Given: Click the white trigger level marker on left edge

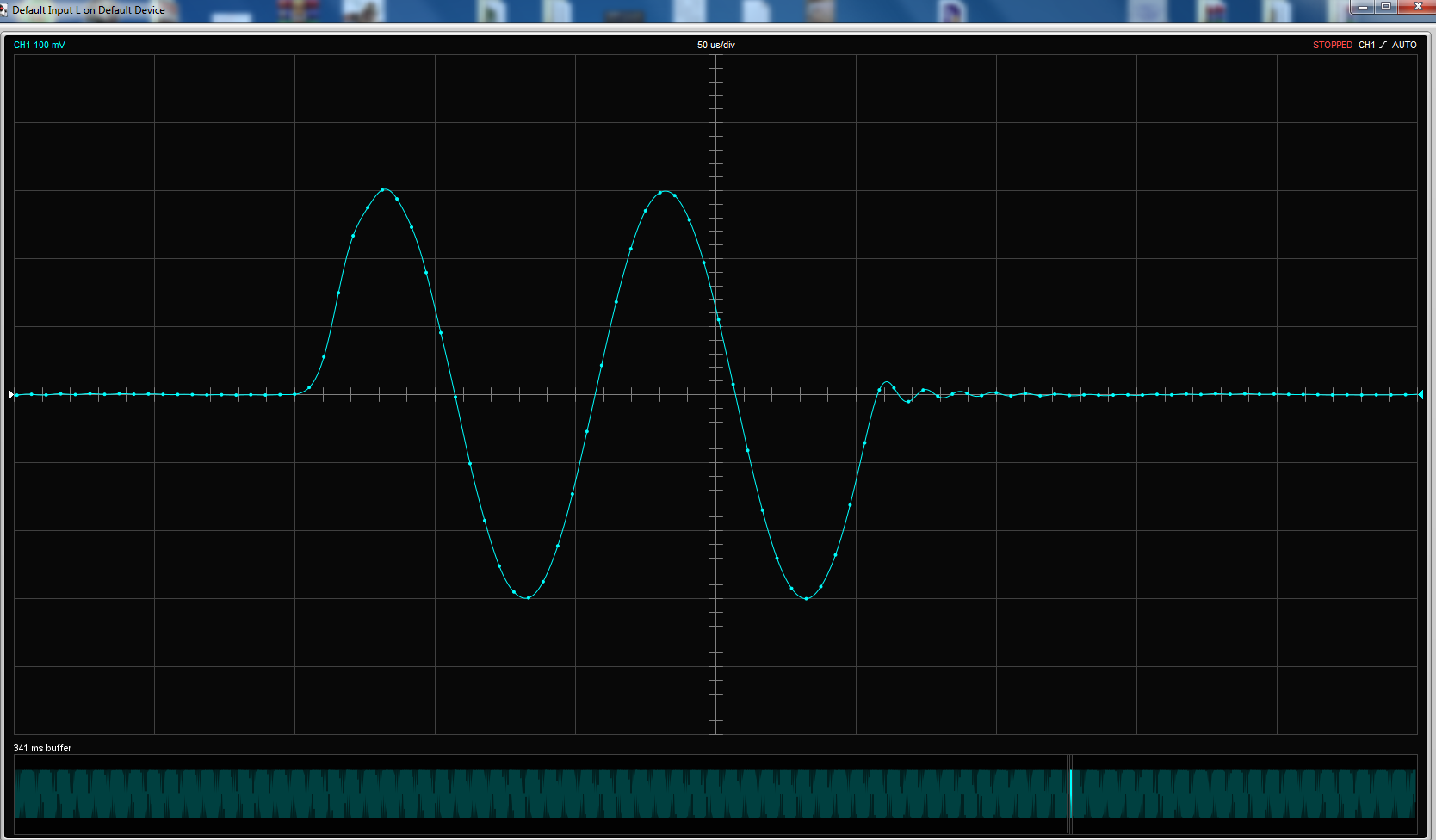Looking at the screenshot, I should (x=11, y=394).
